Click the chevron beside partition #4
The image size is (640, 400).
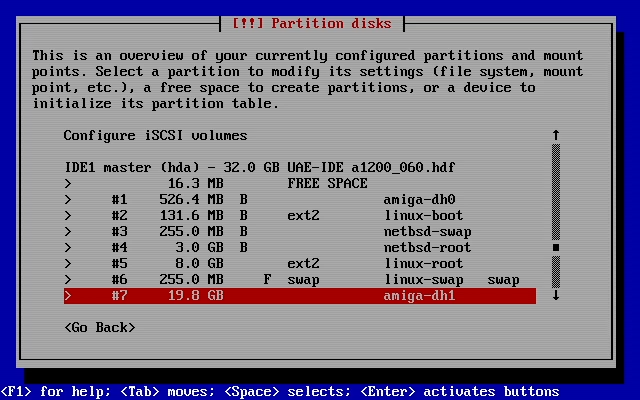[68, 248]
